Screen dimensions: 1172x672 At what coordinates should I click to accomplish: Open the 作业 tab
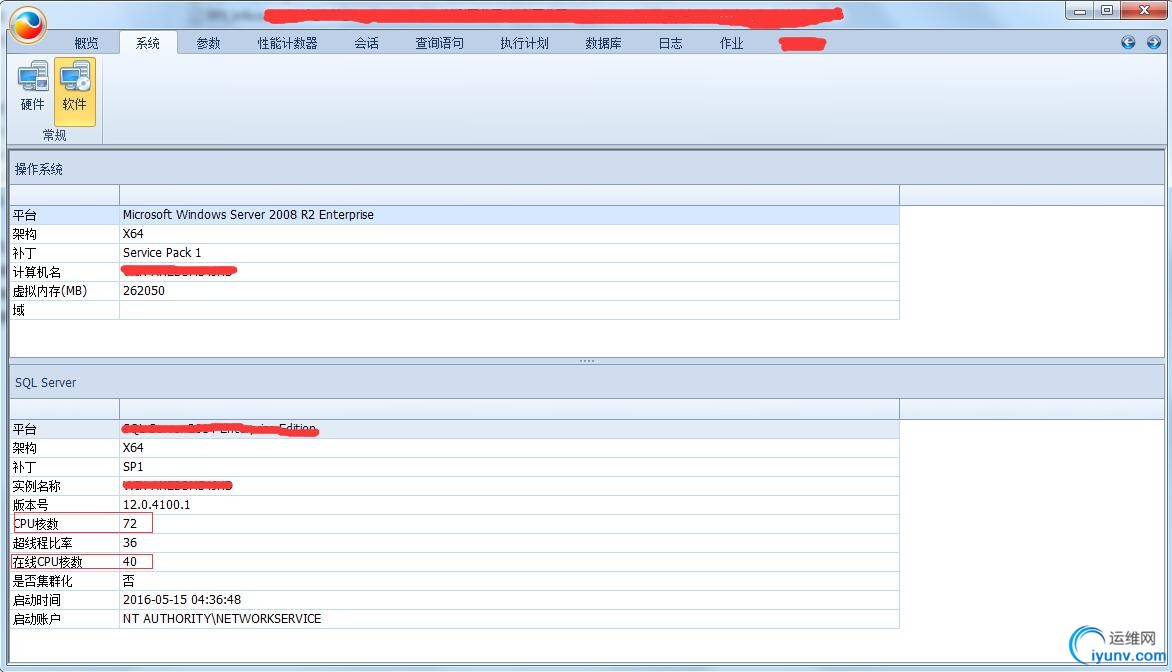[x=732, y=43]
